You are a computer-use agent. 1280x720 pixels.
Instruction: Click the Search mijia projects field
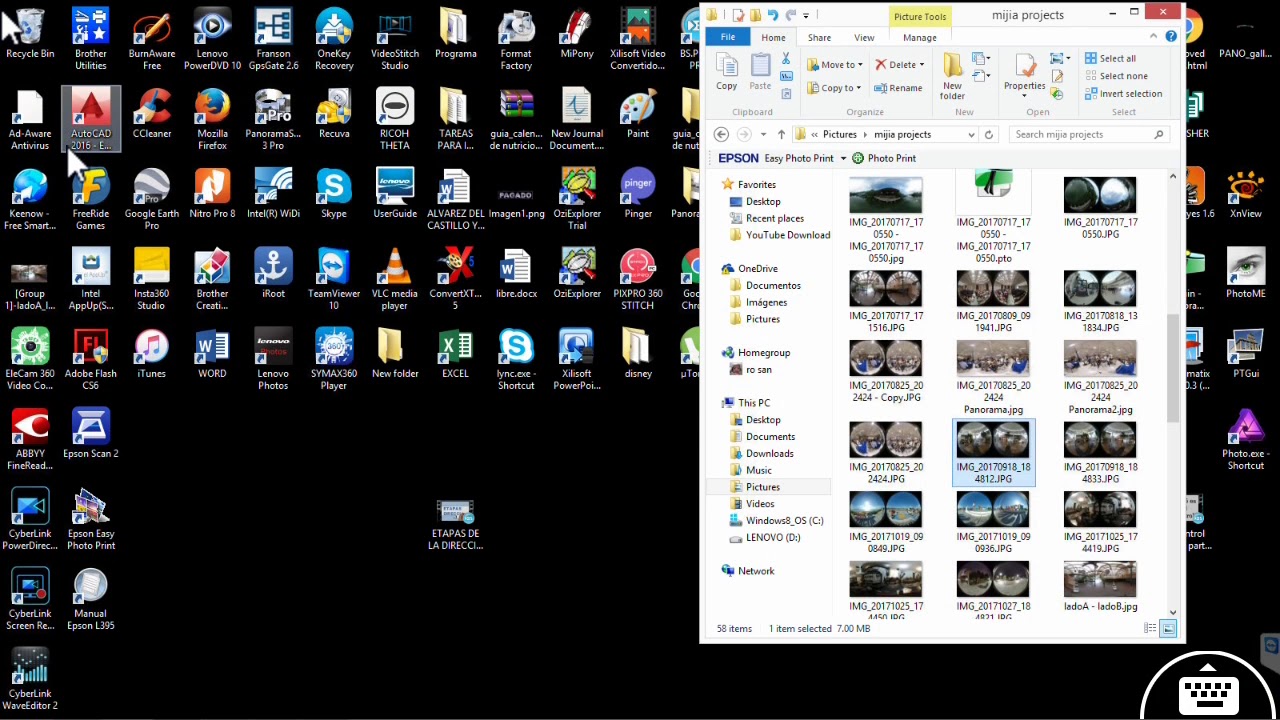pyautogui.click(x=1089, y=135)
